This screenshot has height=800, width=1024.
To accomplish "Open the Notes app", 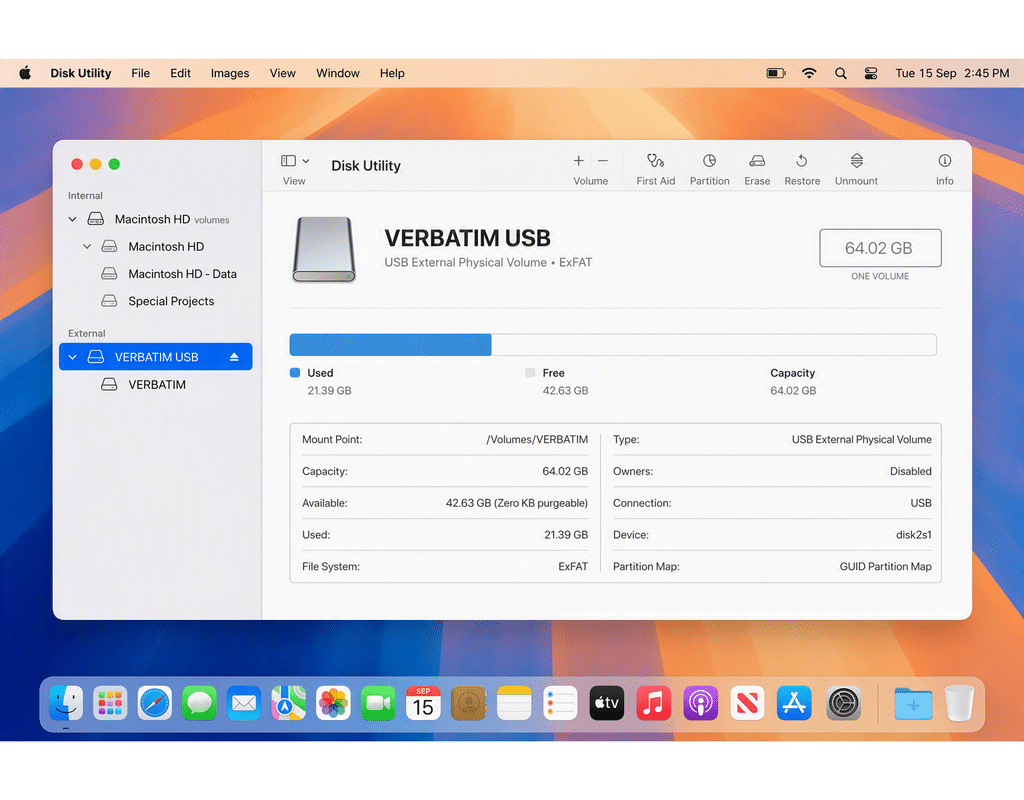I will coord(514,703).
